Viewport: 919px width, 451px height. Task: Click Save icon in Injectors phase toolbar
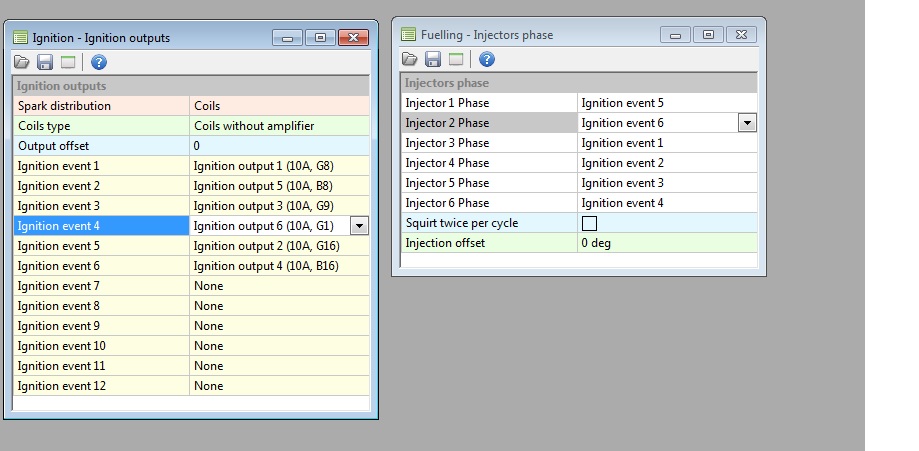433,59
